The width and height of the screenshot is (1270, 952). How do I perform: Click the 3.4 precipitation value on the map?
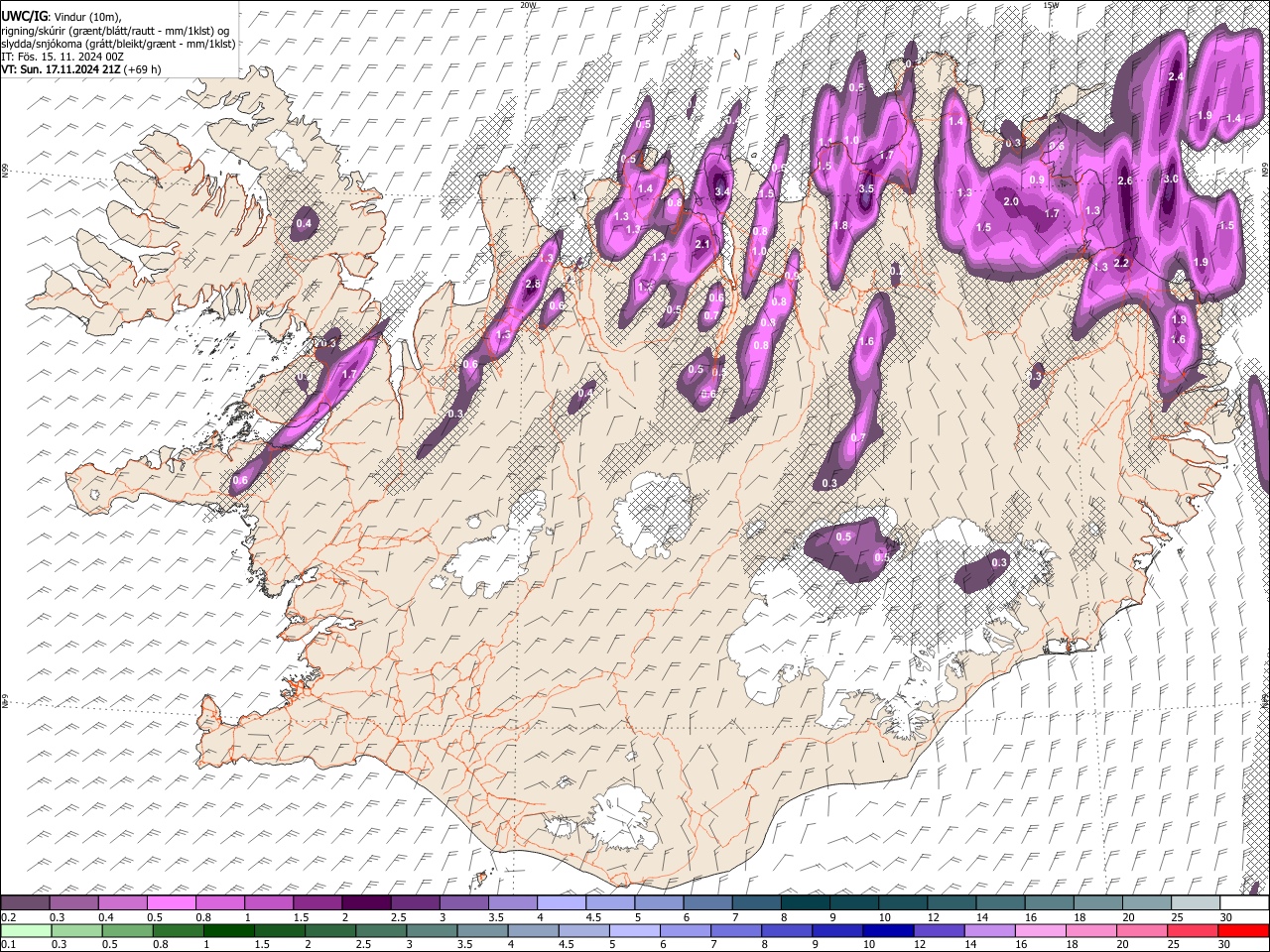pos(722,191)
